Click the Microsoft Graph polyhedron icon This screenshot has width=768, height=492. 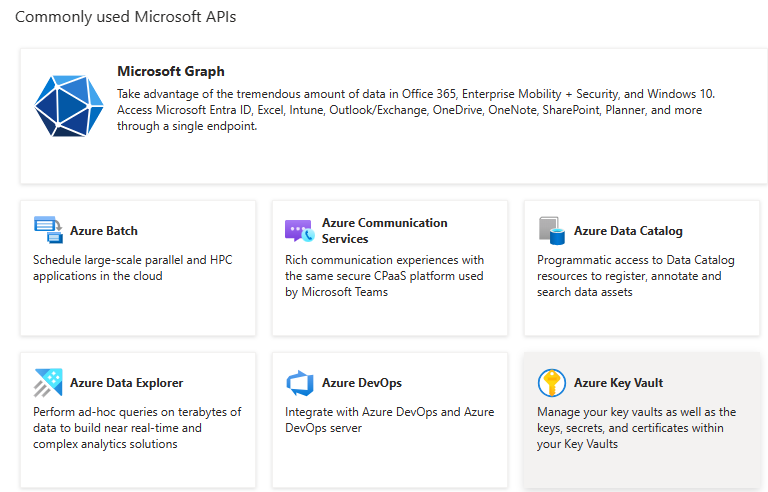pyautogui.click(x=69, y=105)
